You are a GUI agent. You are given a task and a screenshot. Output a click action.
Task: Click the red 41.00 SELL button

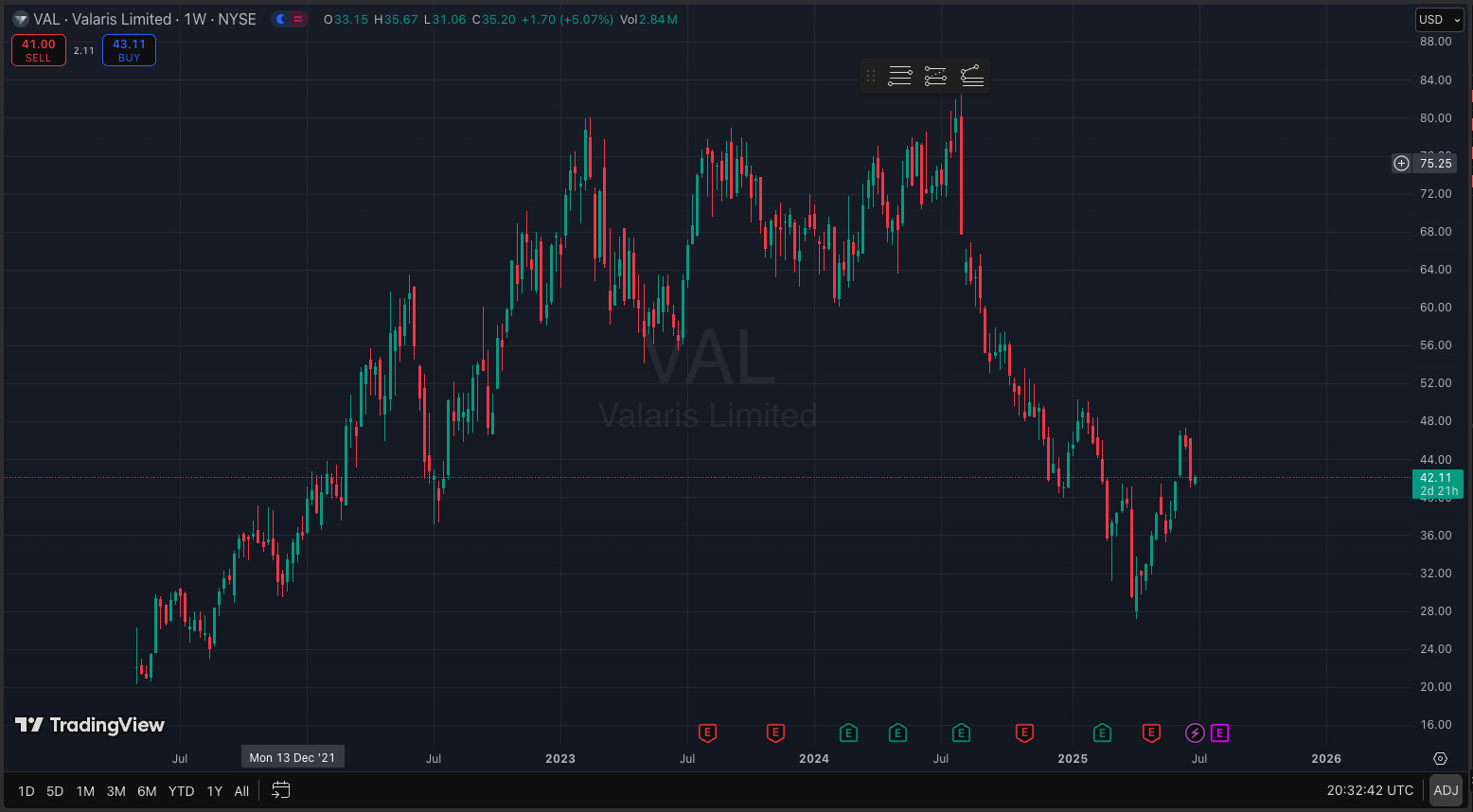pyautogui.click(x=39, y=50)
